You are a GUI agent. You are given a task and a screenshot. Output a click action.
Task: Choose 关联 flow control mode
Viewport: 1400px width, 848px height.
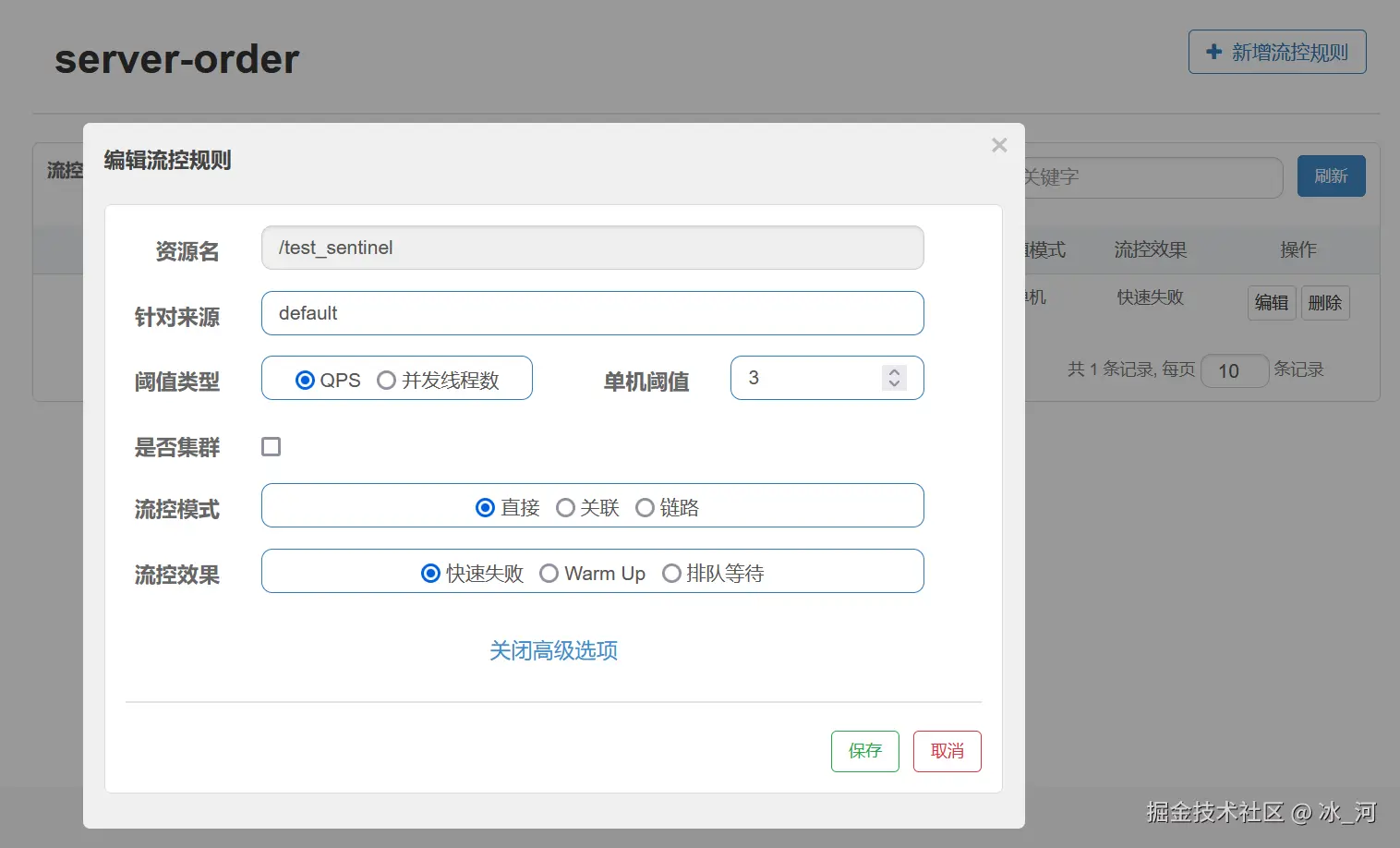tap(565, 507)
